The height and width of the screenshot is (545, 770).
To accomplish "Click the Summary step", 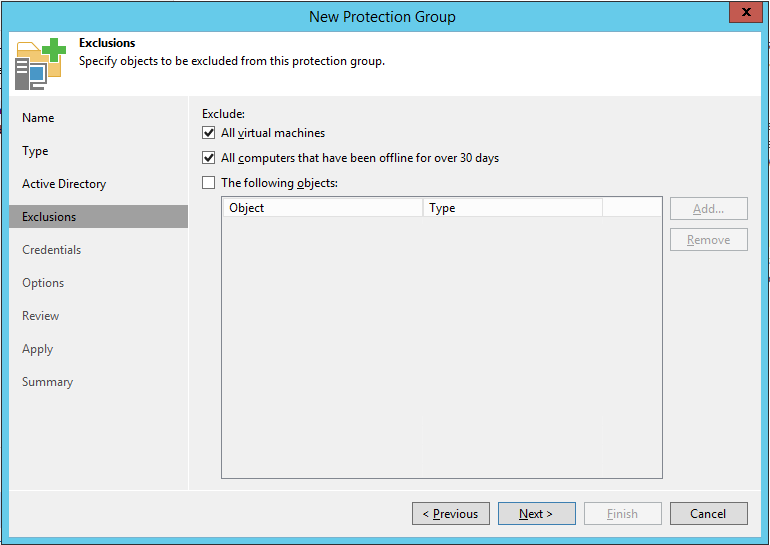I will [x=47, y=382].
